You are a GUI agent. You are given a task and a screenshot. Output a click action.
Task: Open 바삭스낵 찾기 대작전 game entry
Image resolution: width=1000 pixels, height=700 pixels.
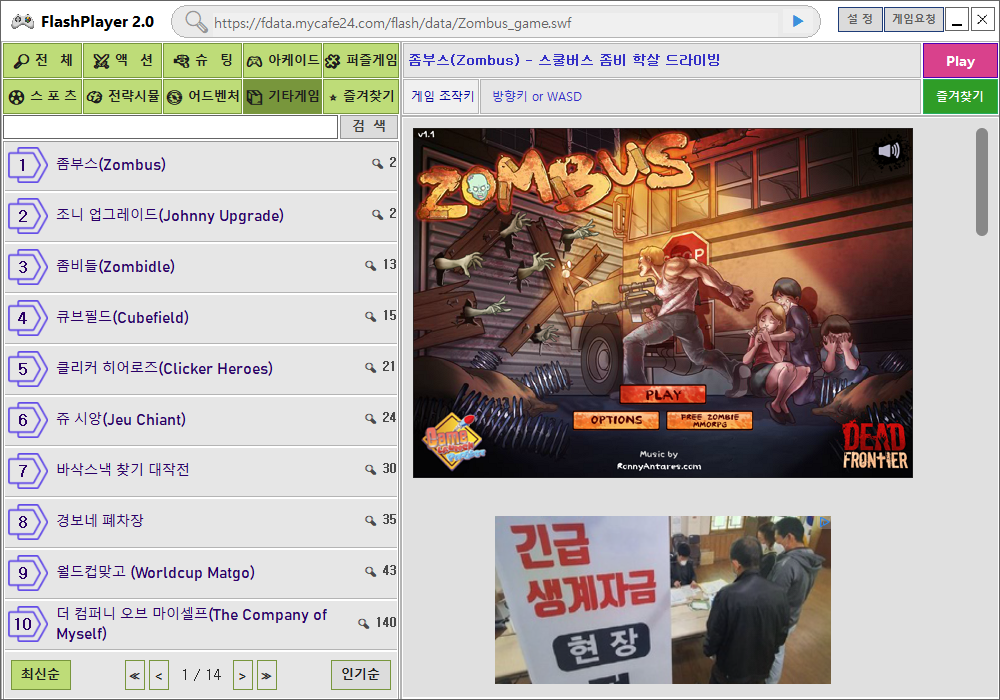click(x=201, y=471)
